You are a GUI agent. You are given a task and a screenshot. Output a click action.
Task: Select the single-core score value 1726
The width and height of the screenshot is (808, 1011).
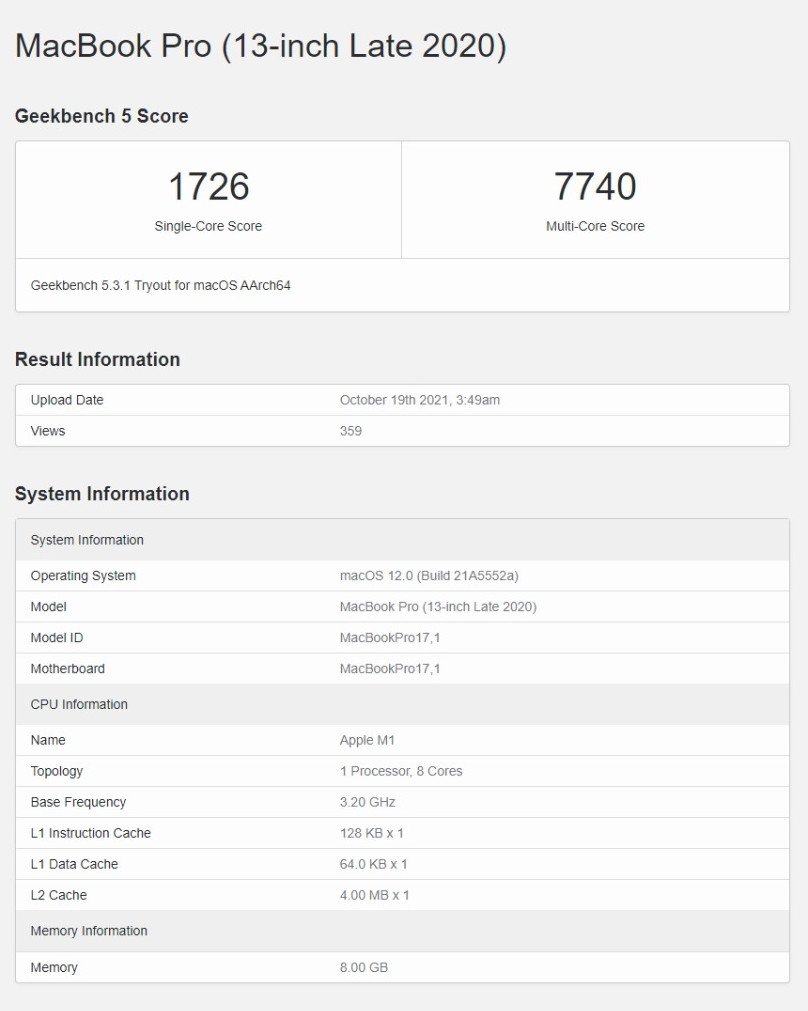(x=208, y=186)
